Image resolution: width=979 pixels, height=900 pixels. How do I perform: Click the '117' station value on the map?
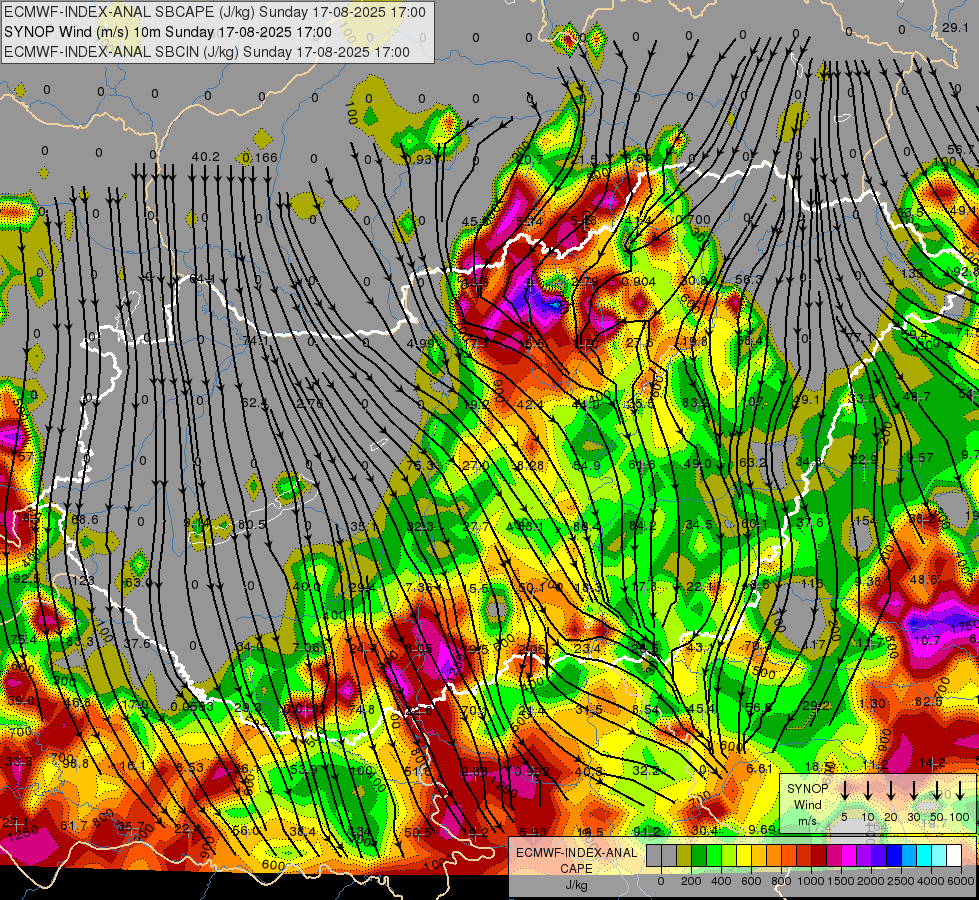815,645
